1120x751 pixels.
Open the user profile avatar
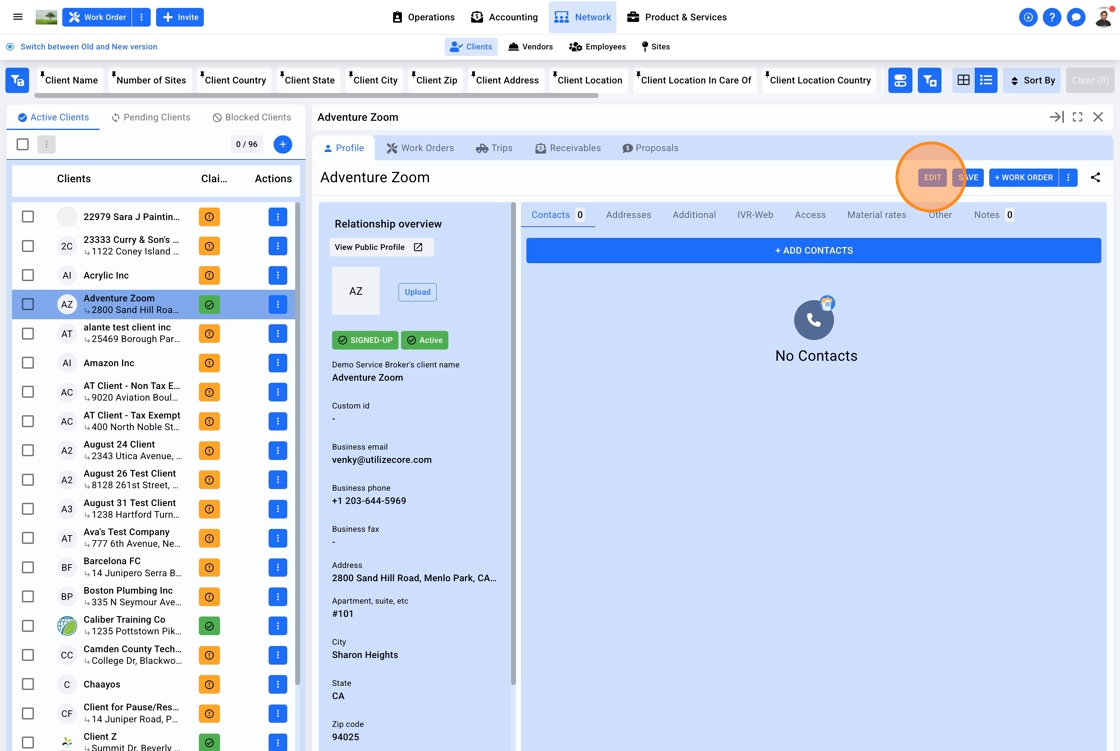click(x=1104, y=16)
